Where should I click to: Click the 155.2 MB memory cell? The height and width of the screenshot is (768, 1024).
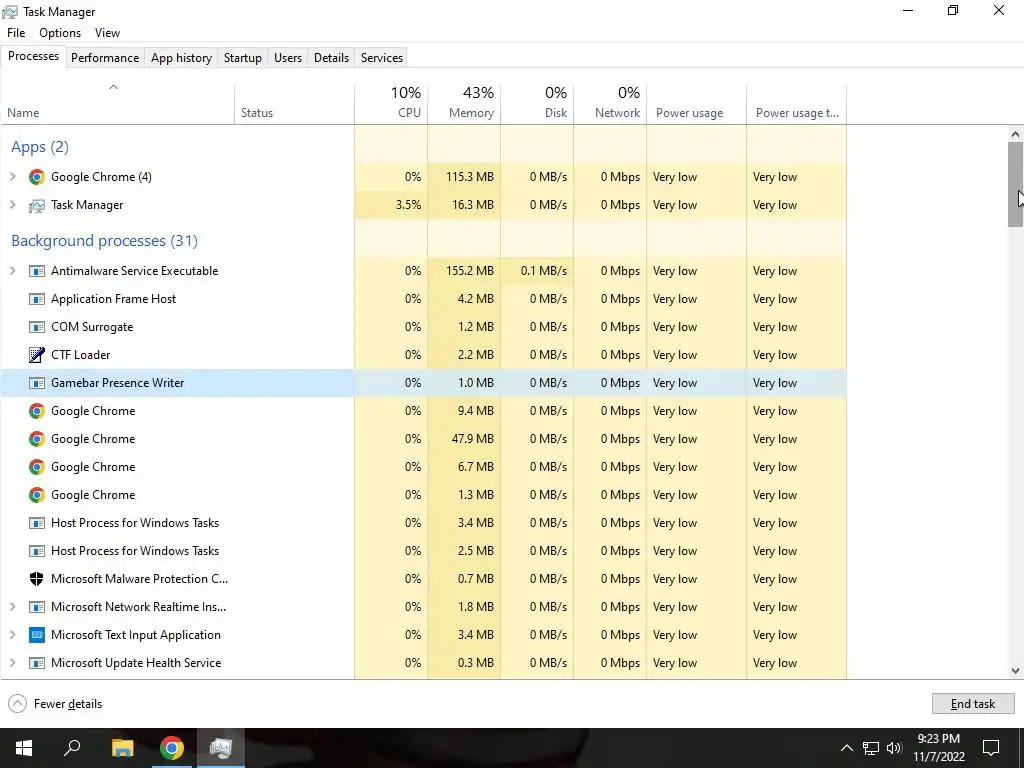pyautogui.click(x=464, y=271)
